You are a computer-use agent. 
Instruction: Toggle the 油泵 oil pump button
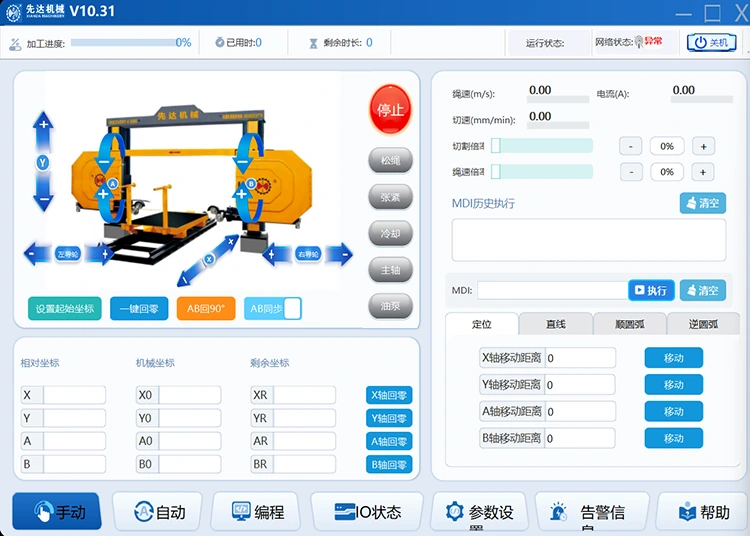point(390,306)
